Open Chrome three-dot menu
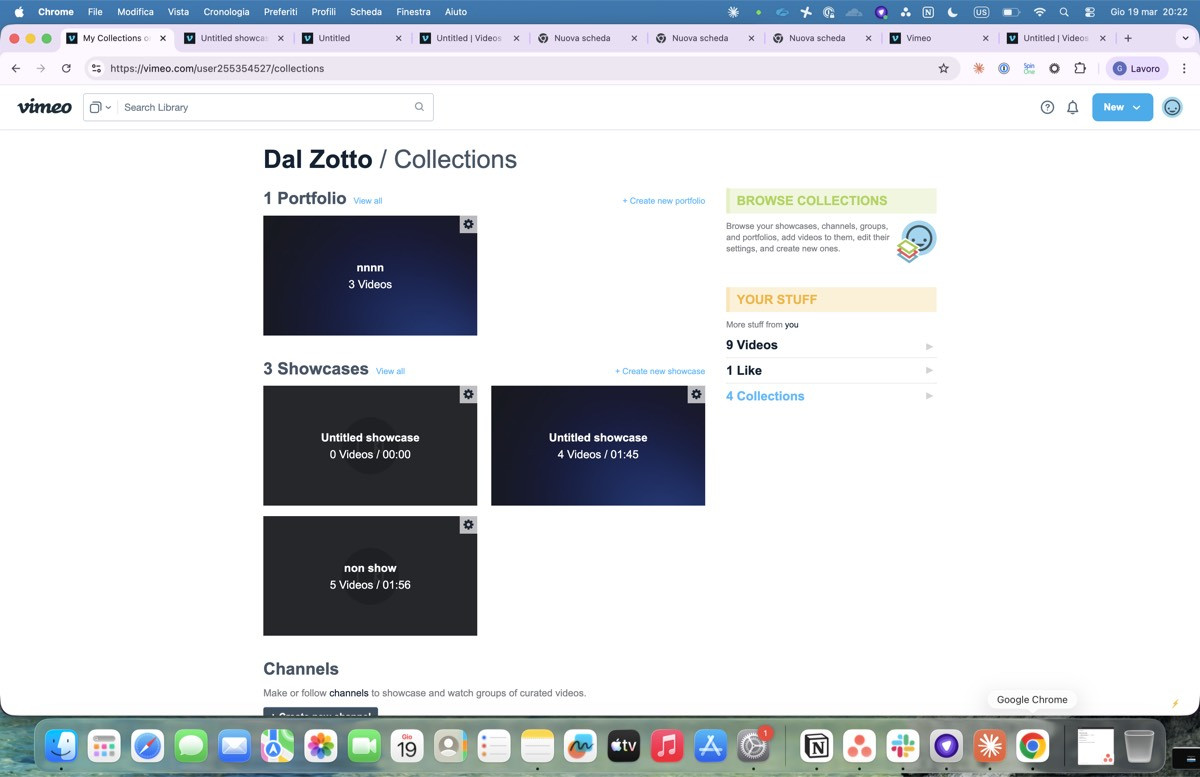This screenshot has width=1200, height=777. click(x=1184, y=68)
